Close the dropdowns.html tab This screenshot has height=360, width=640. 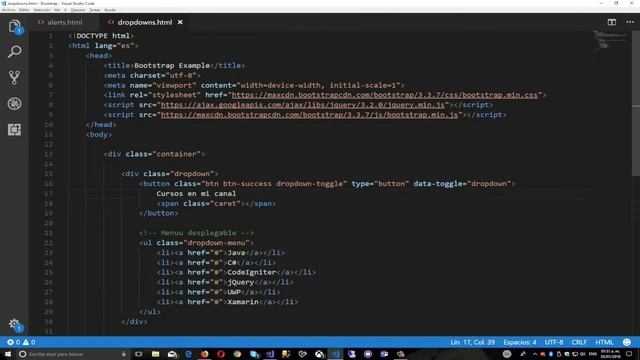point(180,22)
